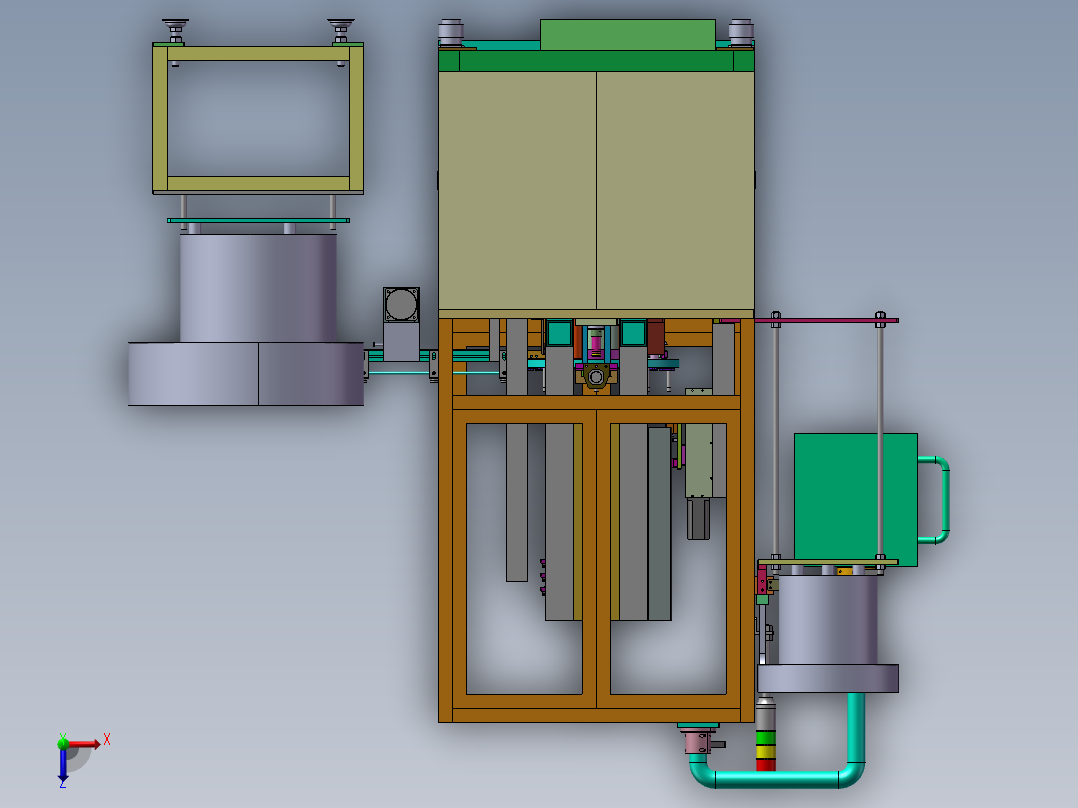Select the red-yellow-green stack light tower
The width and height of the screenshot is (1078, 808).
[766, 733]
